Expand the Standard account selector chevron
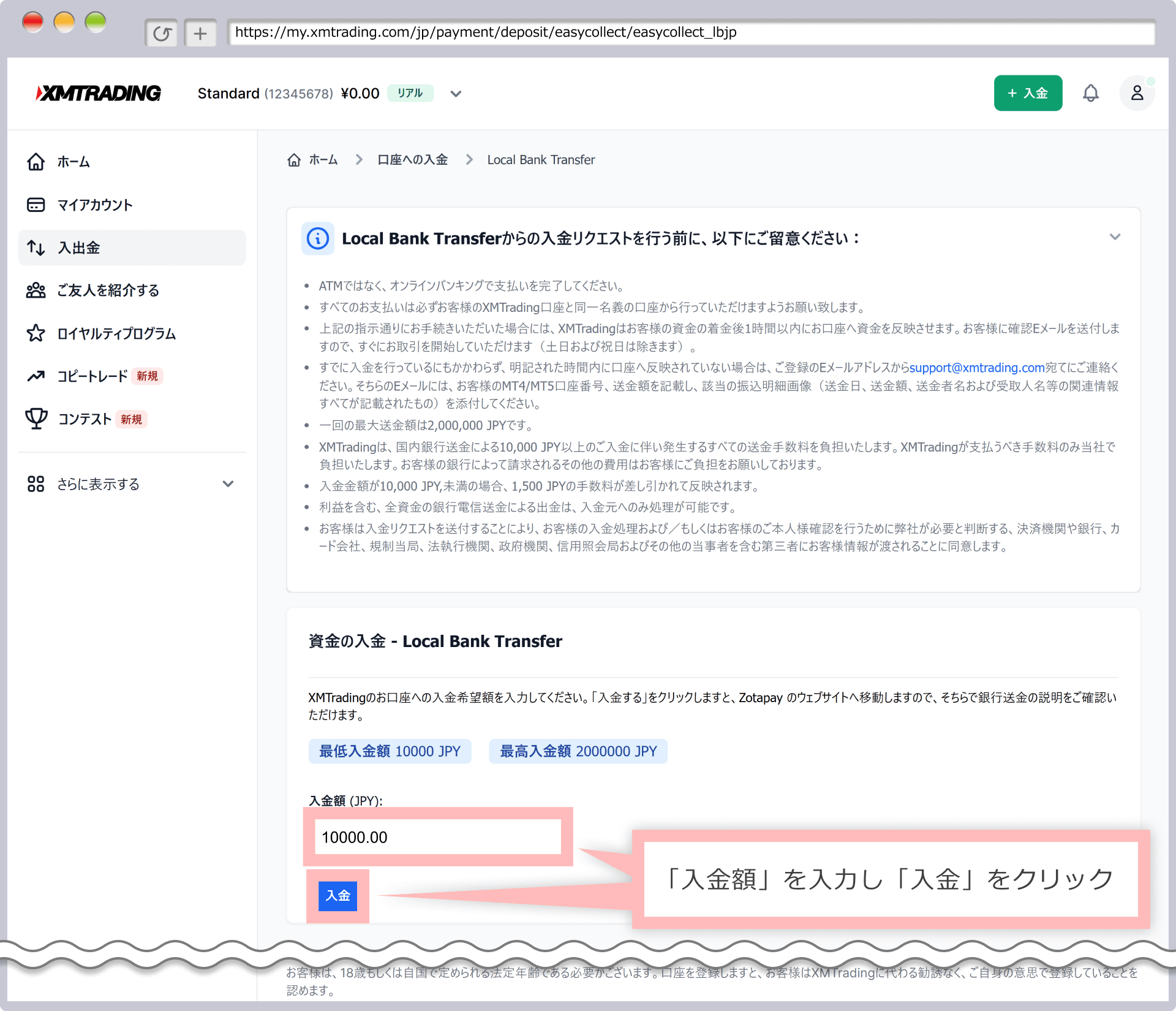 456,94
